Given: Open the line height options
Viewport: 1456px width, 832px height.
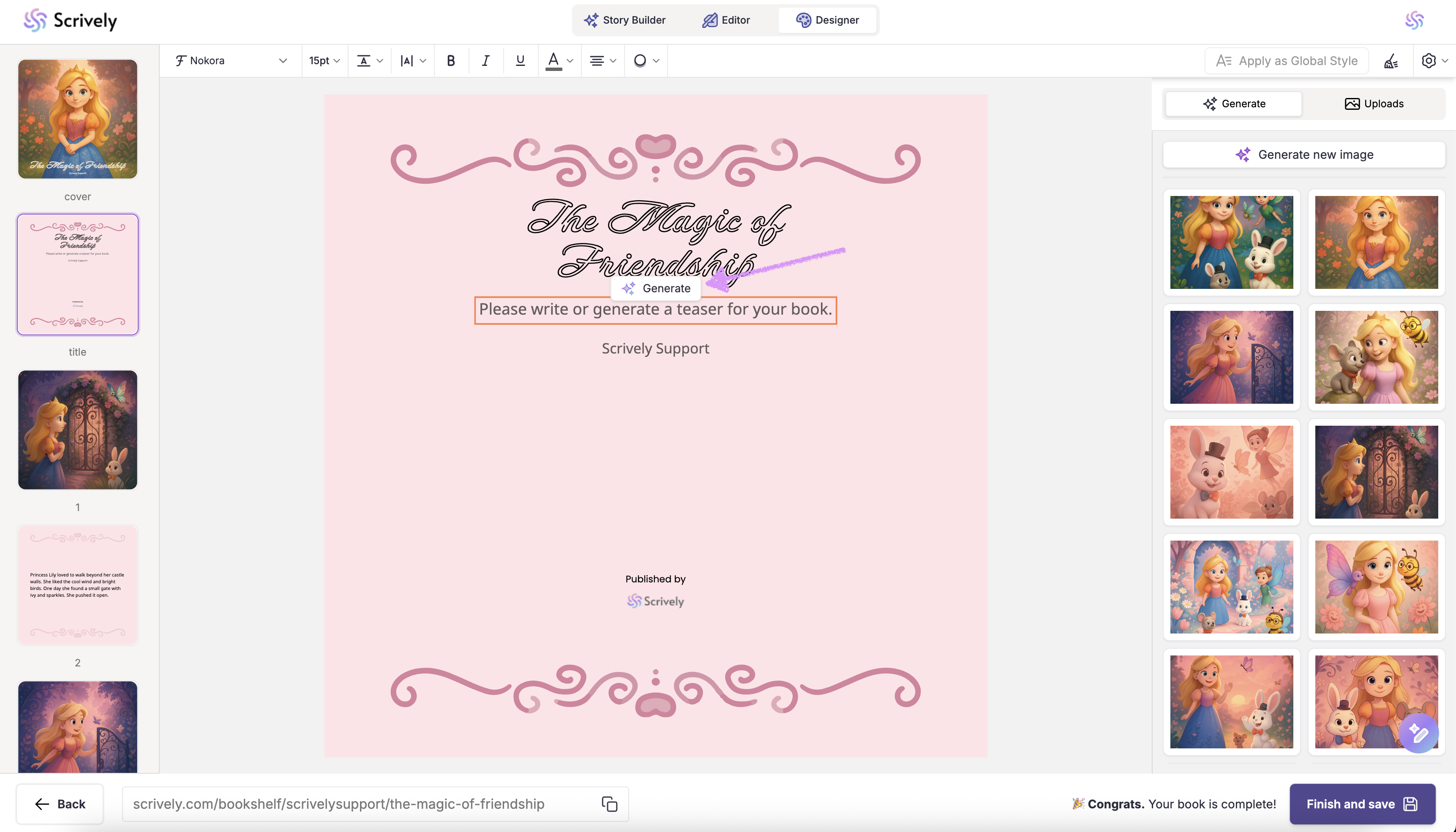Looking at the screenshot, I should [369, 60].
